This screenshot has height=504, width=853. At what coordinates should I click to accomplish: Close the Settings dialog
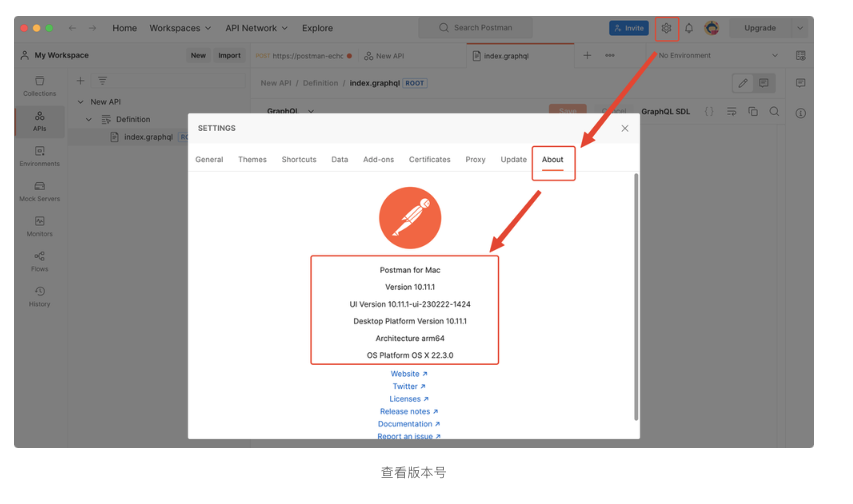click(x=625, y=128)
